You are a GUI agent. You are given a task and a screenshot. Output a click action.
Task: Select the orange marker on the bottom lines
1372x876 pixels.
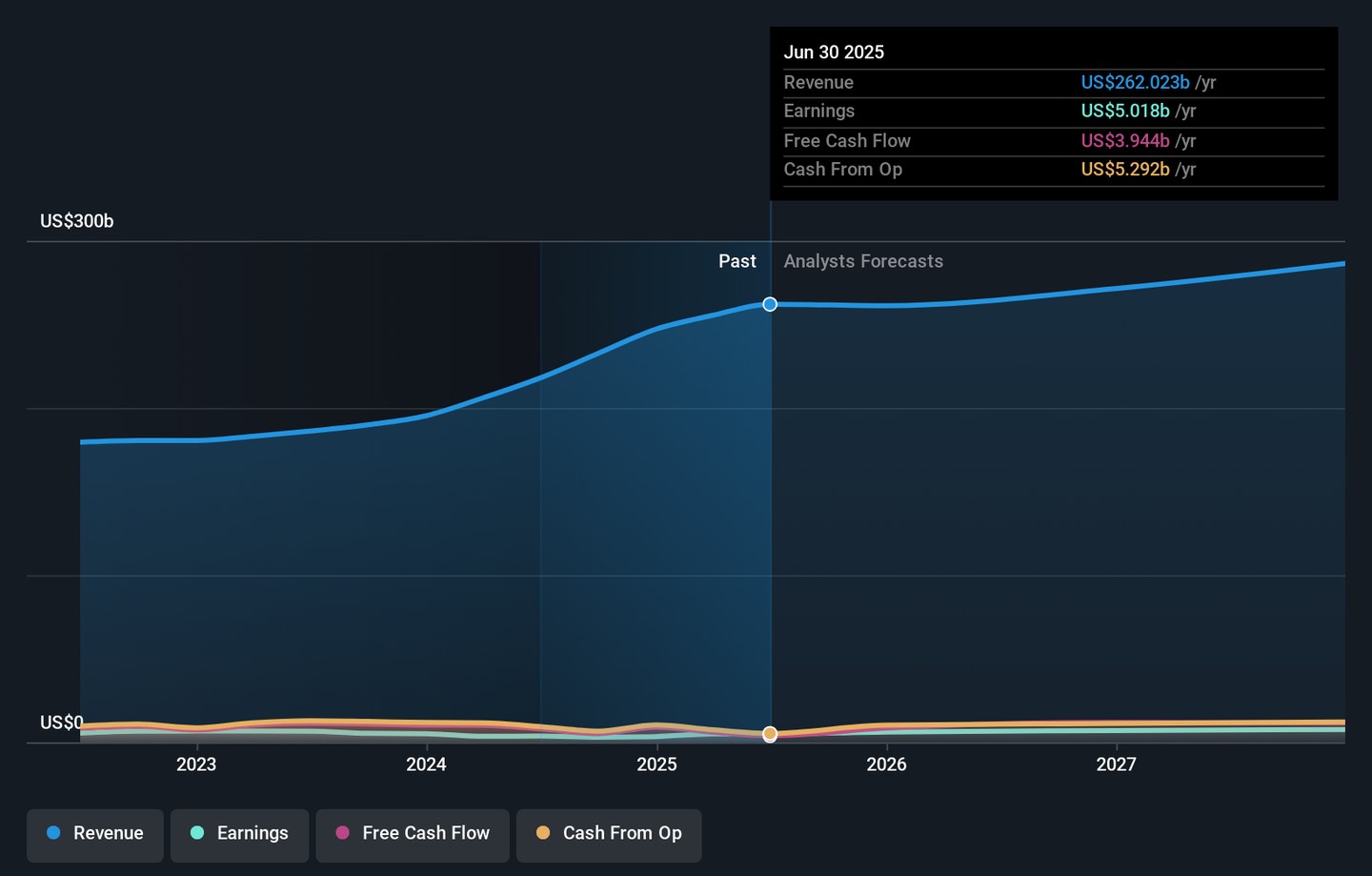[770, 734]
